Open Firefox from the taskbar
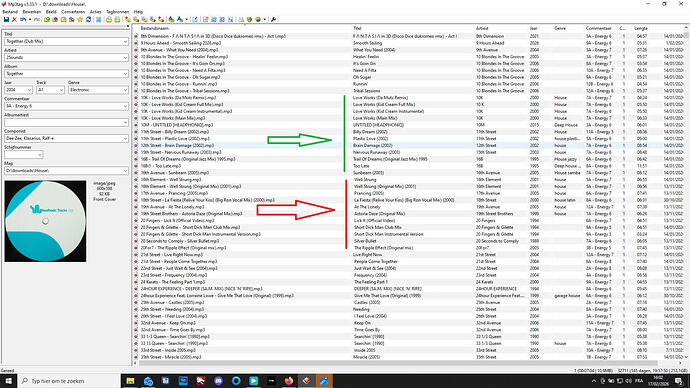The image size is (690, 388). click(x=289, y=381)
